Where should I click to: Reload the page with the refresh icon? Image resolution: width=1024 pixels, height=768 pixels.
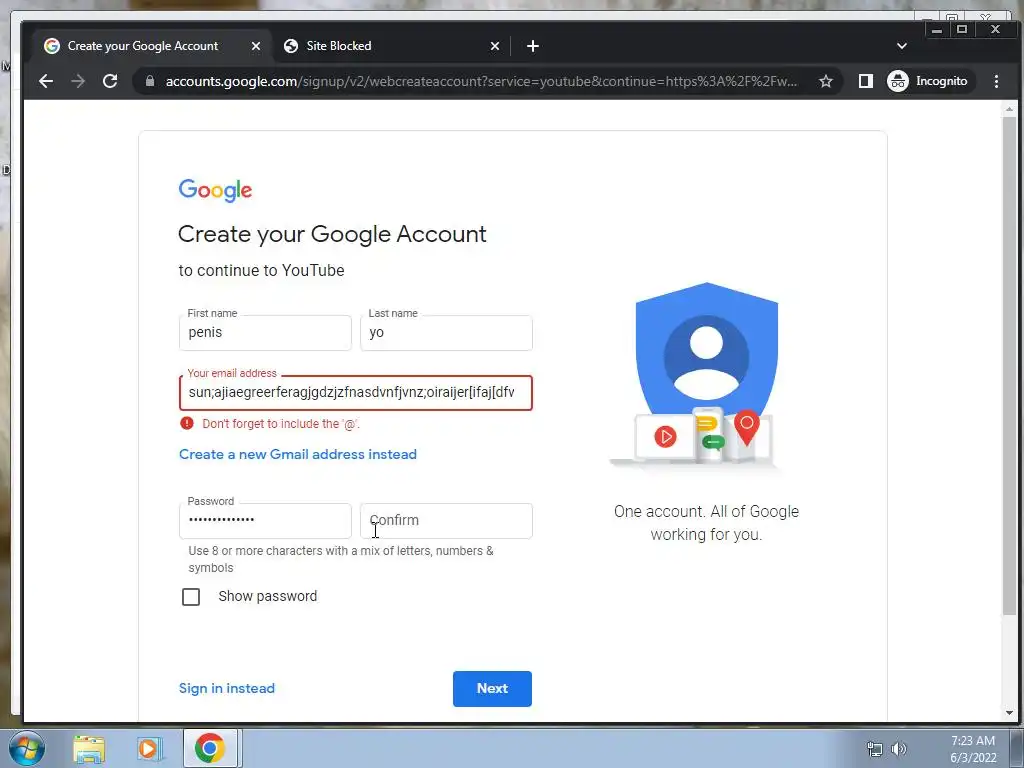[x=110, y=81]
